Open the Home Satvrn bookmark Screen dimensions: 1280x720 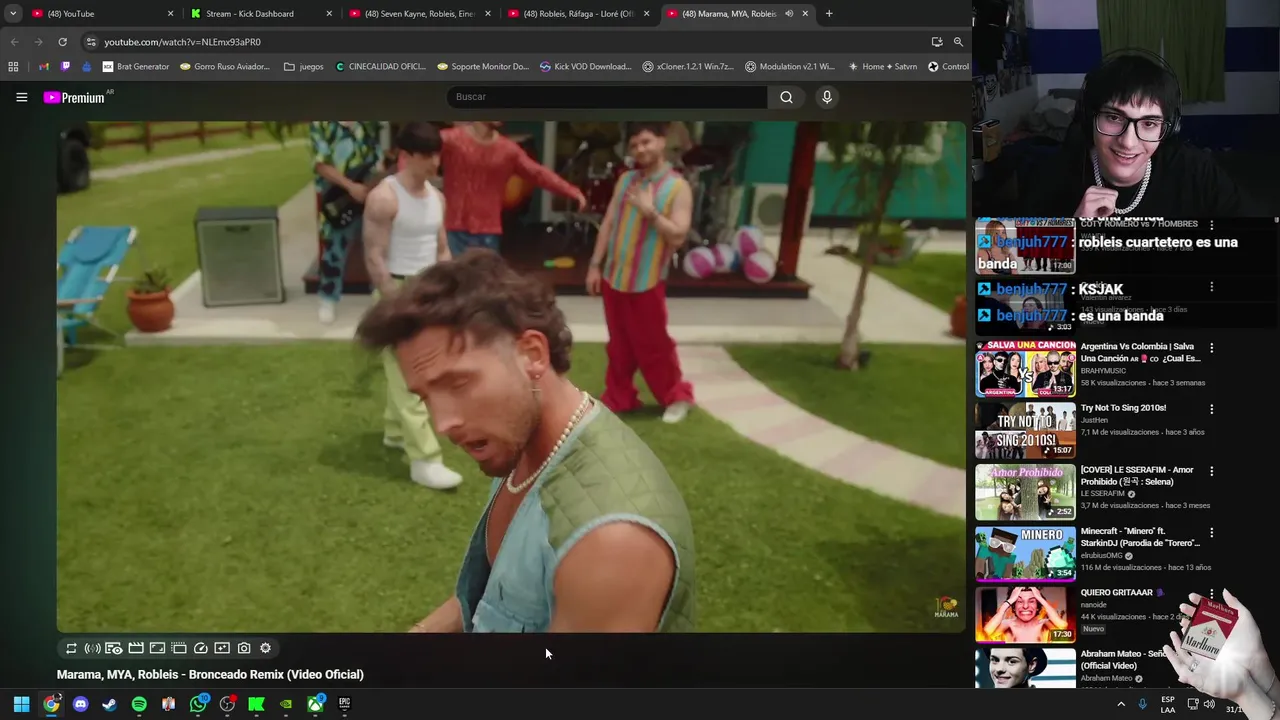[882, 67]
